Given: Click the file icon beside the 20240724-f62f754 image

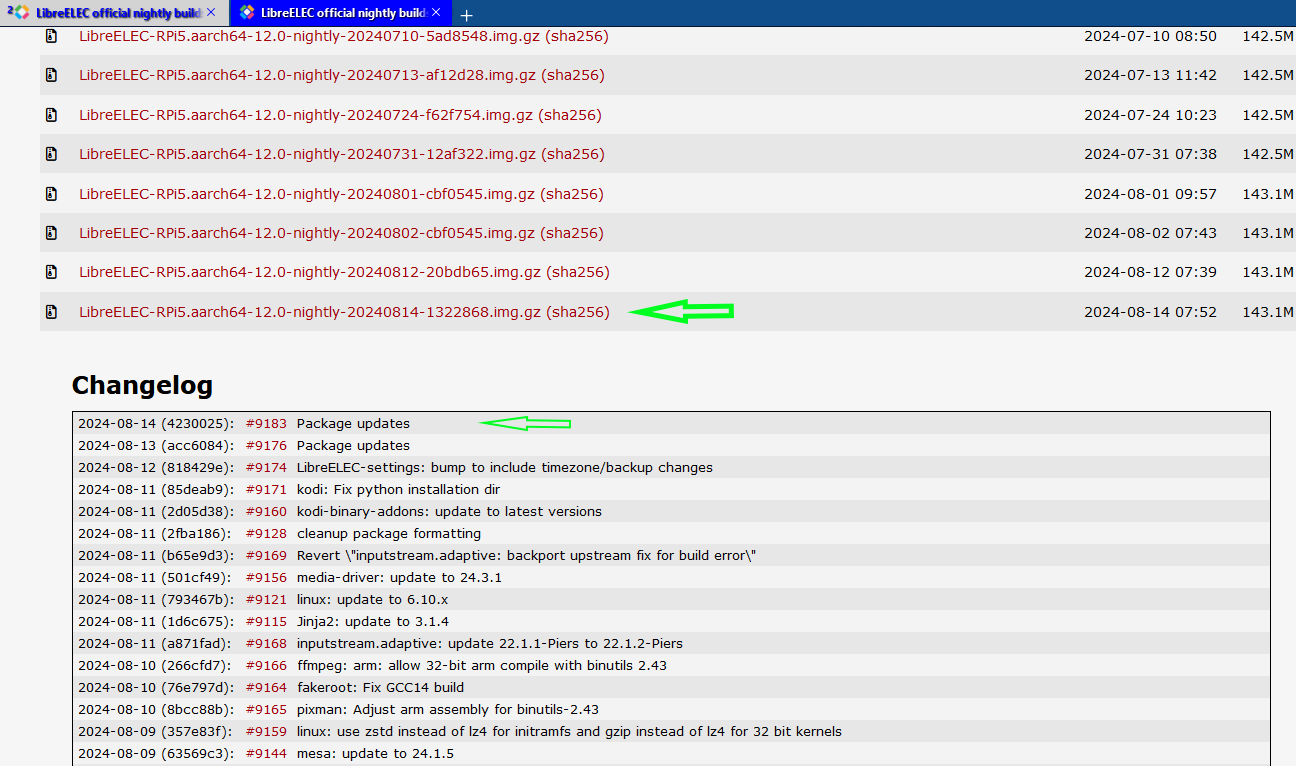Looking at the screenshot, I should tap(51, 115).
